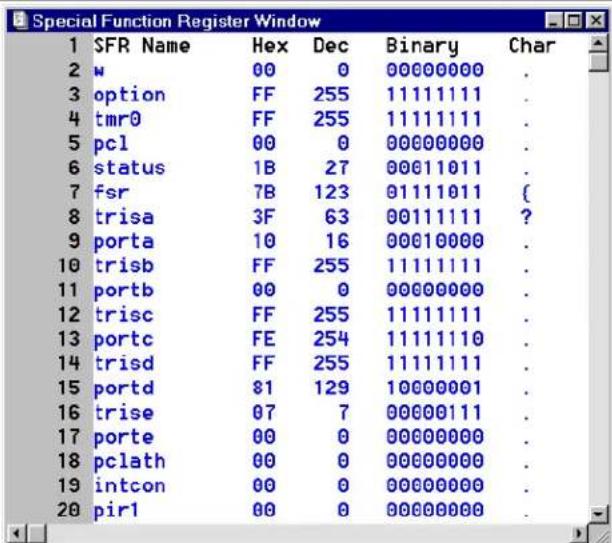Select the 'w' register name

point(99,71)
